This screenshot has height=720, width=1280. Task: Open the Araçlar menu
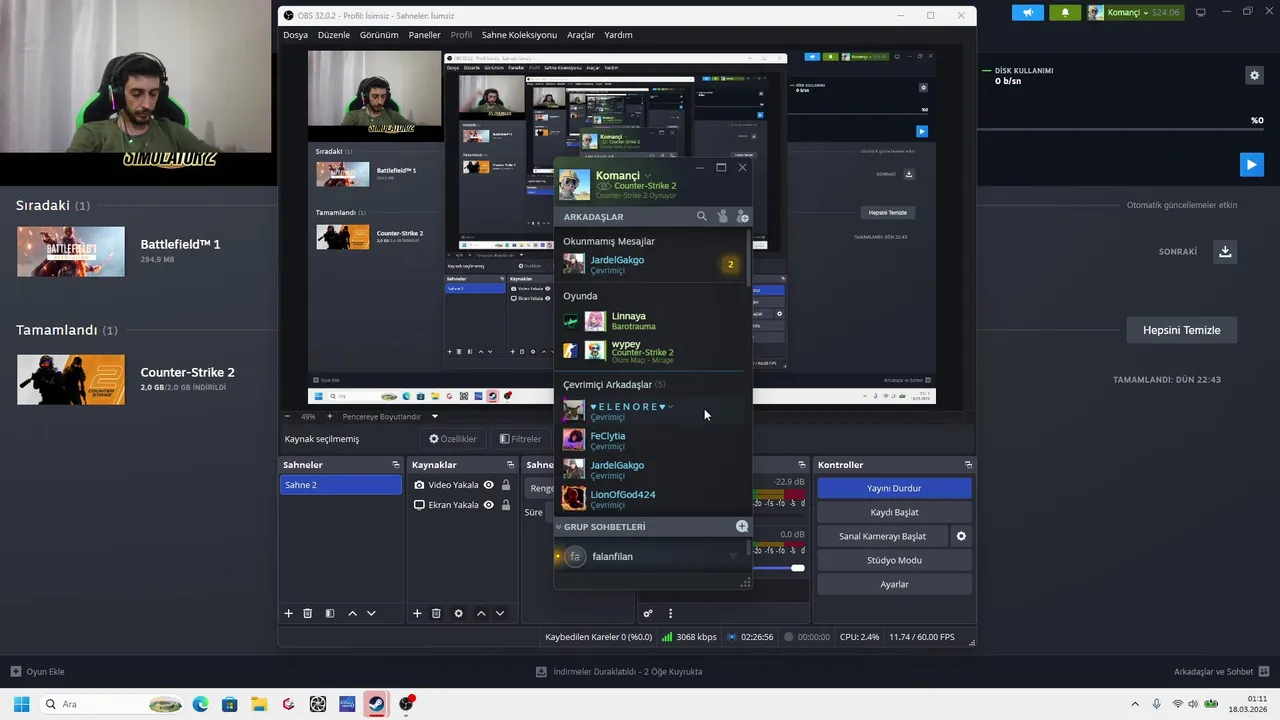click(581, 35)
